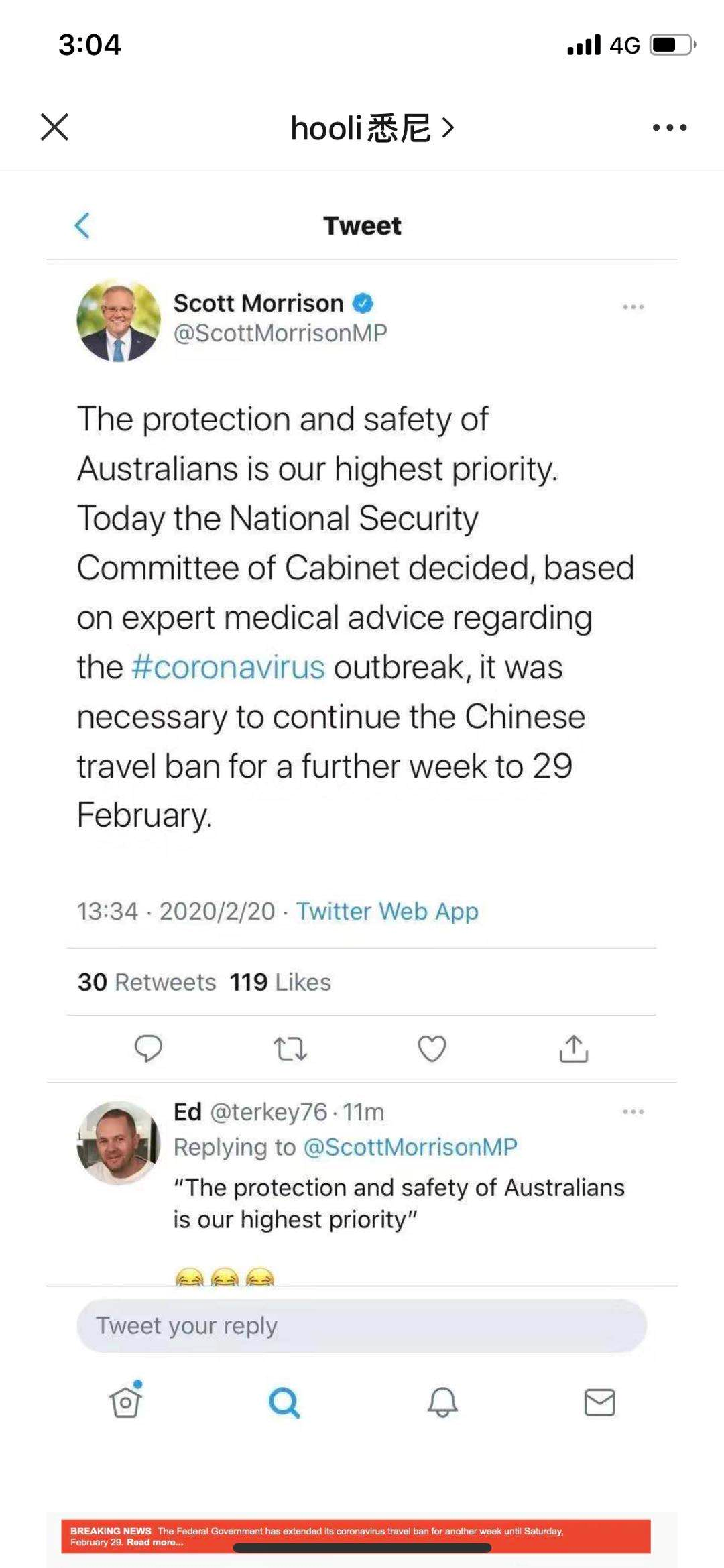Open Scott Morrison's profile picture
The image size is (724, 1568).
pos(119,320)
